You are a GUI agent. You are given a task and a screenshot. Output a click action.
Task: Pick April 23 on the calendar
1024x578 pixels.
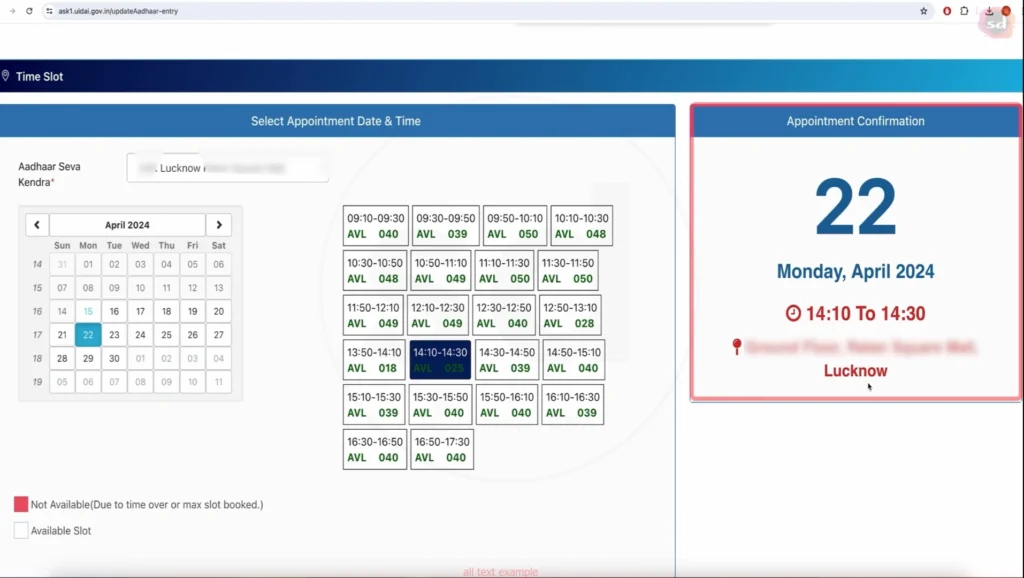coord(114,335)
